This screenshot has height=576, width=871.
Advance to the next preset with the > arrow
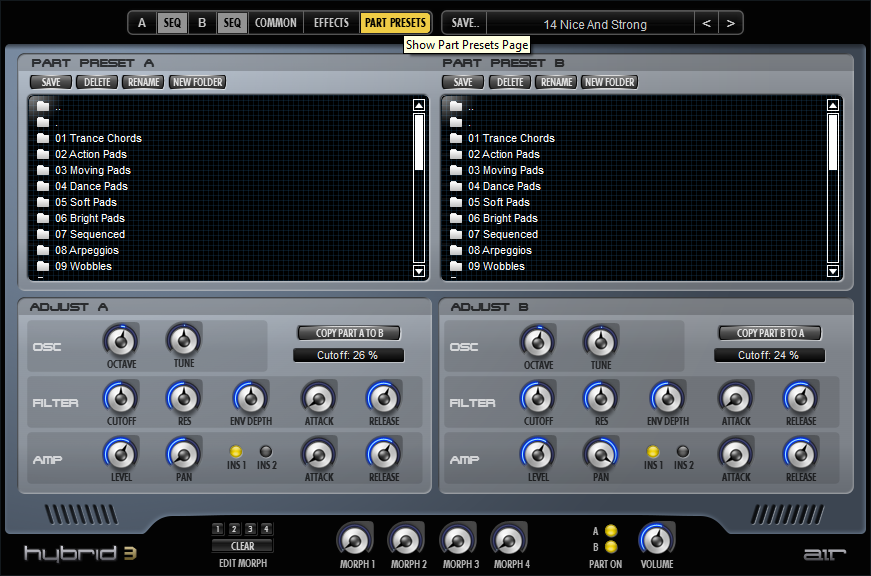730,23
